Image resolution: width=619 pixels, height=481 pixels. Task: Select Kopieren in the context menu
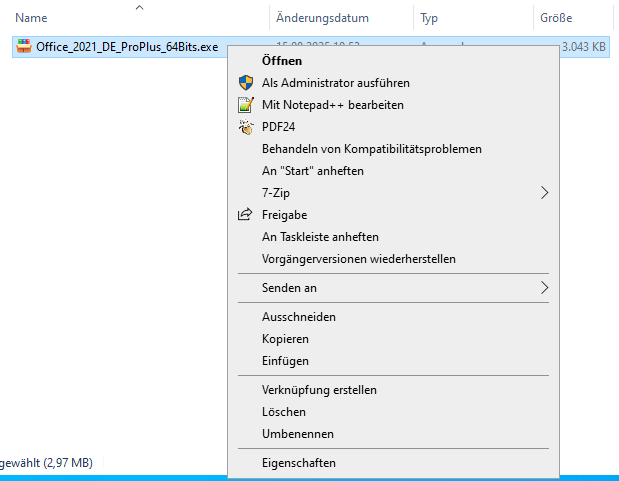285,339
